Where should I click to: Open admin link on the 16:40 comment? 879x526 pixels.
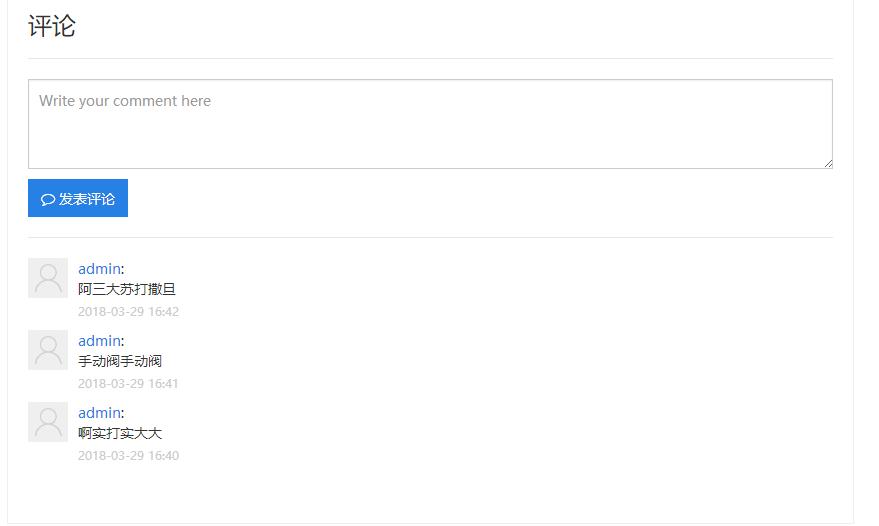(x=99, y=413)
